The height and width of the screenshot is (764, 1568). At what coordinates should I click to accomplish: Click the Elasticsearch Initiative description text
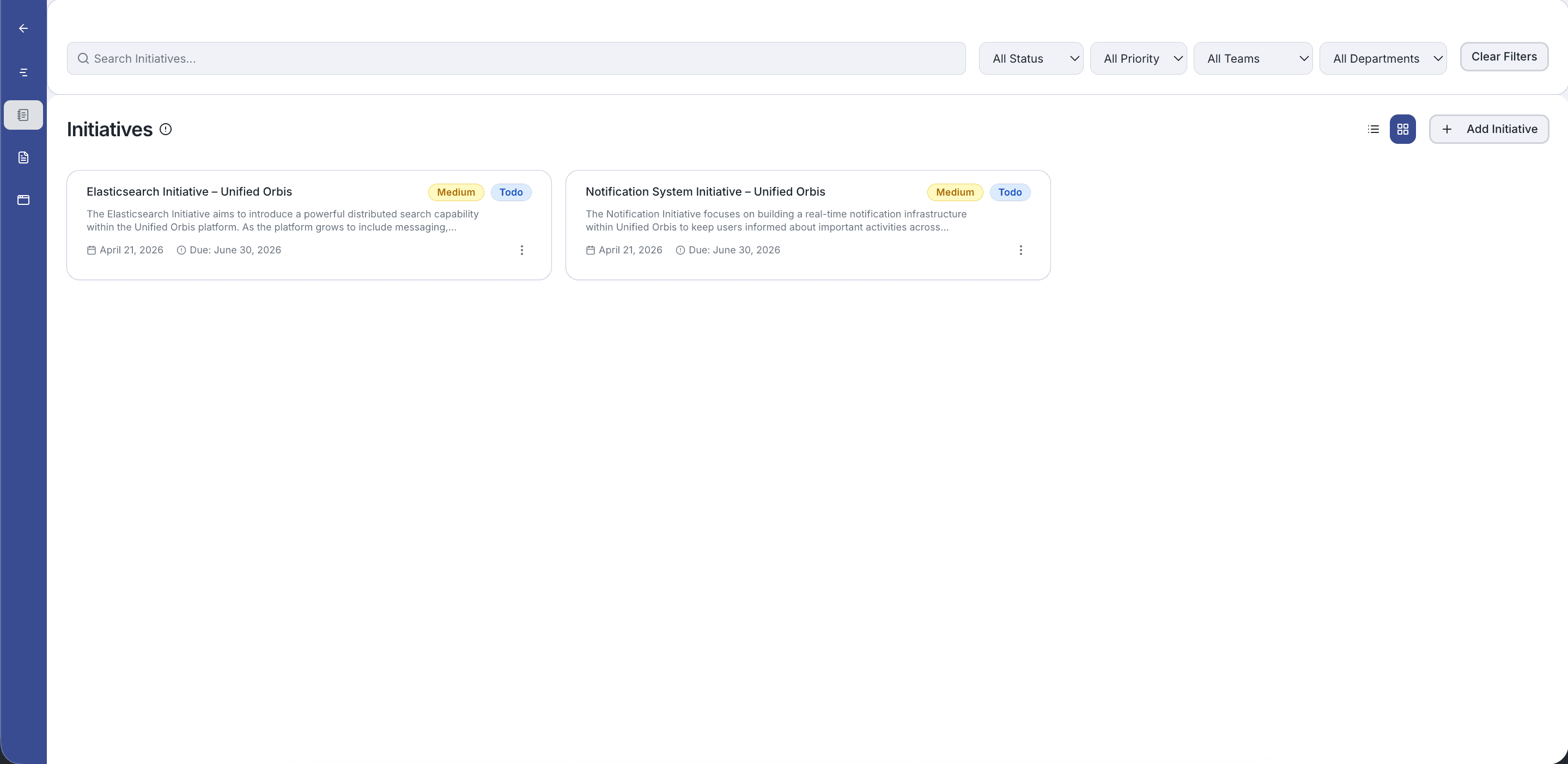(x=282, y=220)
